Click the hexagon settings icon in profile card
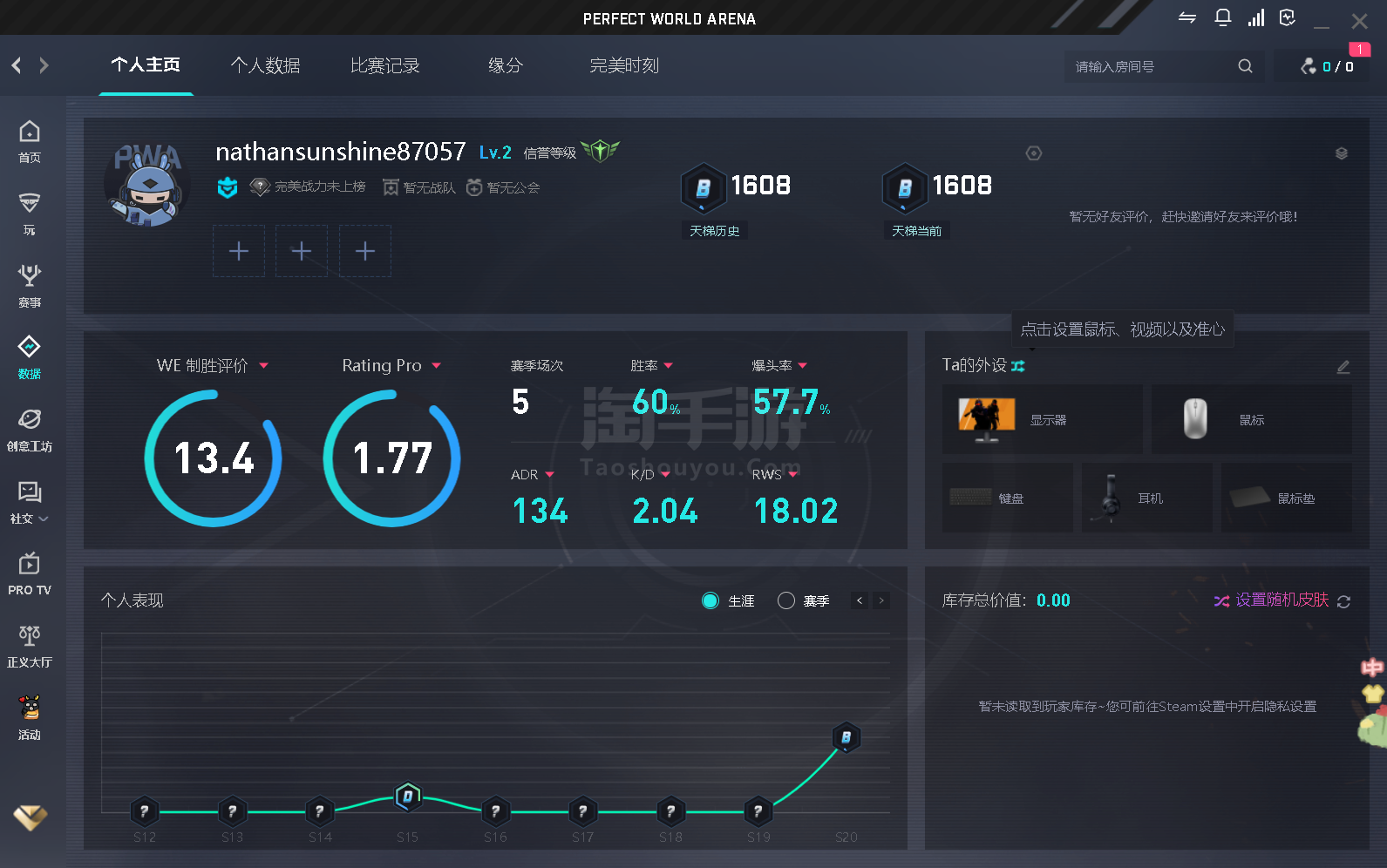Image resolution: width=1387 pixels, height=868 pixels. pos(1034,153)
